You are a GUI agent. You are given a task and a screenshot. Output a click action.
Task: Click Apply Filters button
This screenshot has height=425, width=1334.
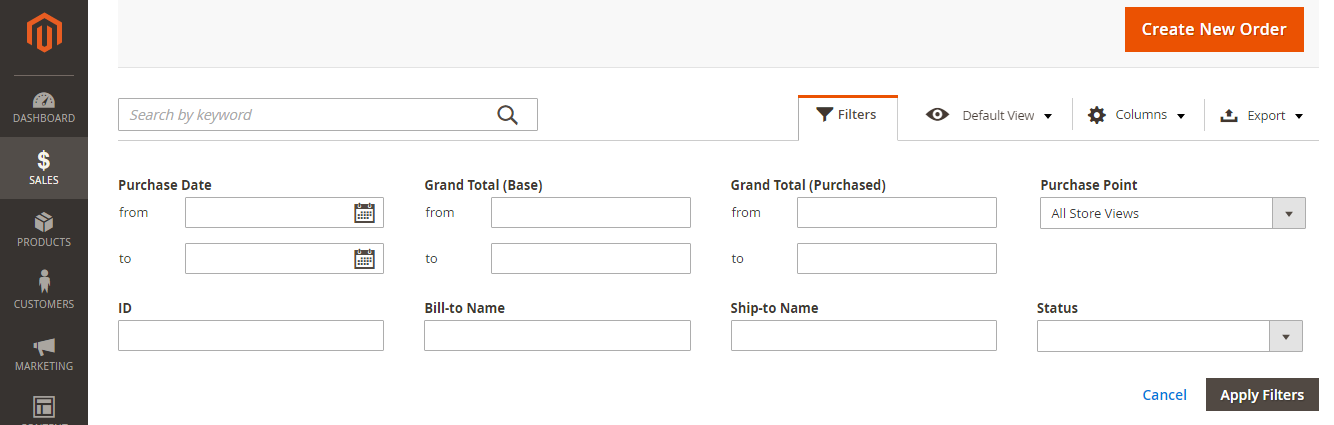point(1262,395)
